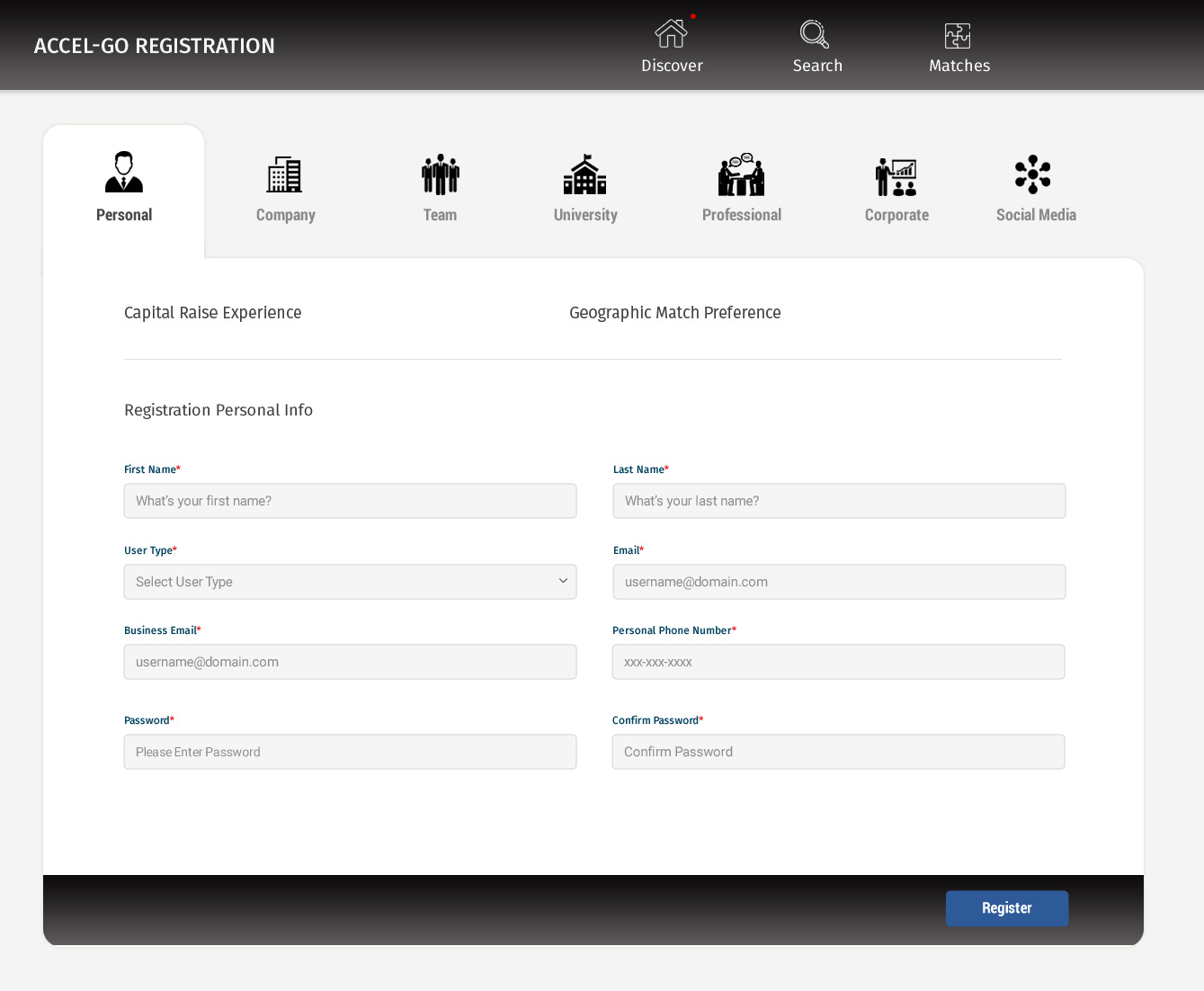Select the Personal Phone Number field
The width and height of the screenshot is (1204, 991).
(x=838, y=662)
